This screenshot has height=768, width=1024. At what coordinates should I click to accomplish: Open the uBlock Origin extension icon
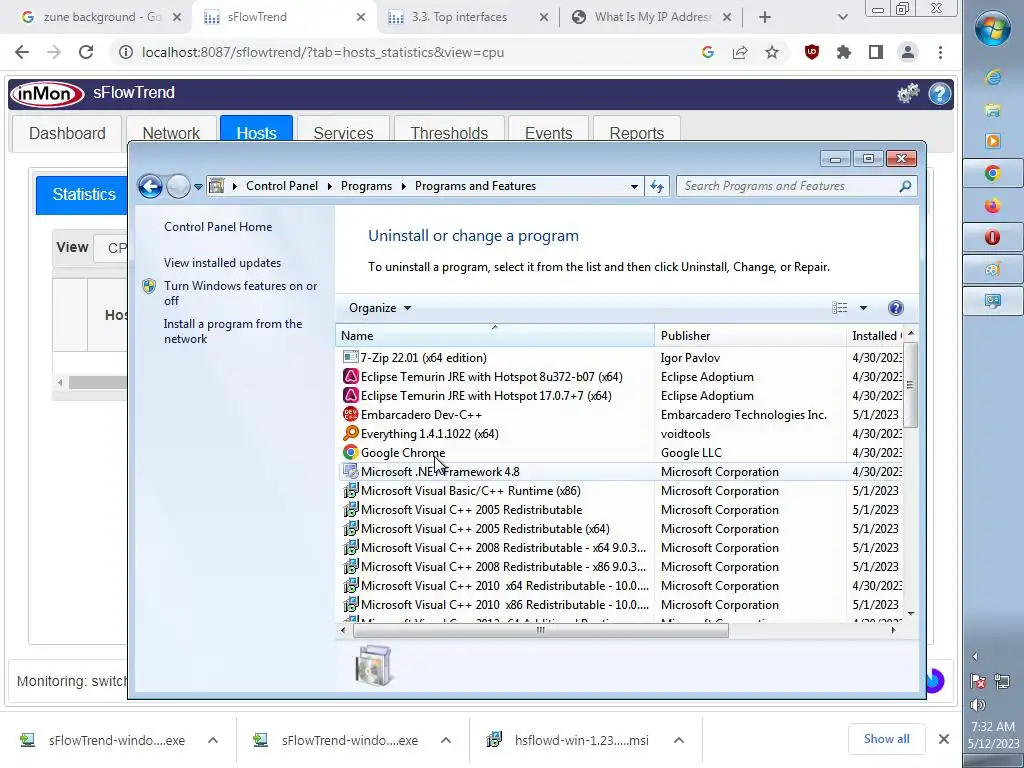coord(812,52)
